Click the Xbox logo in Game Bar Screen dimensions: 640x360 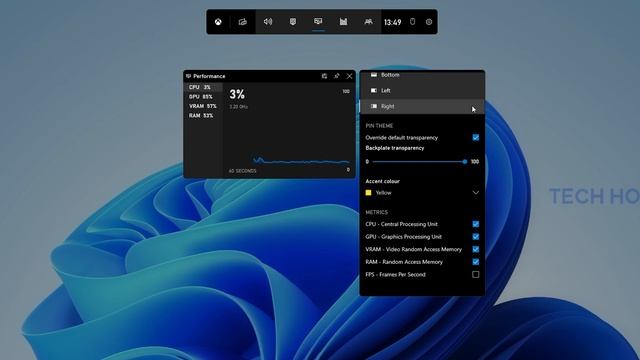218,22
